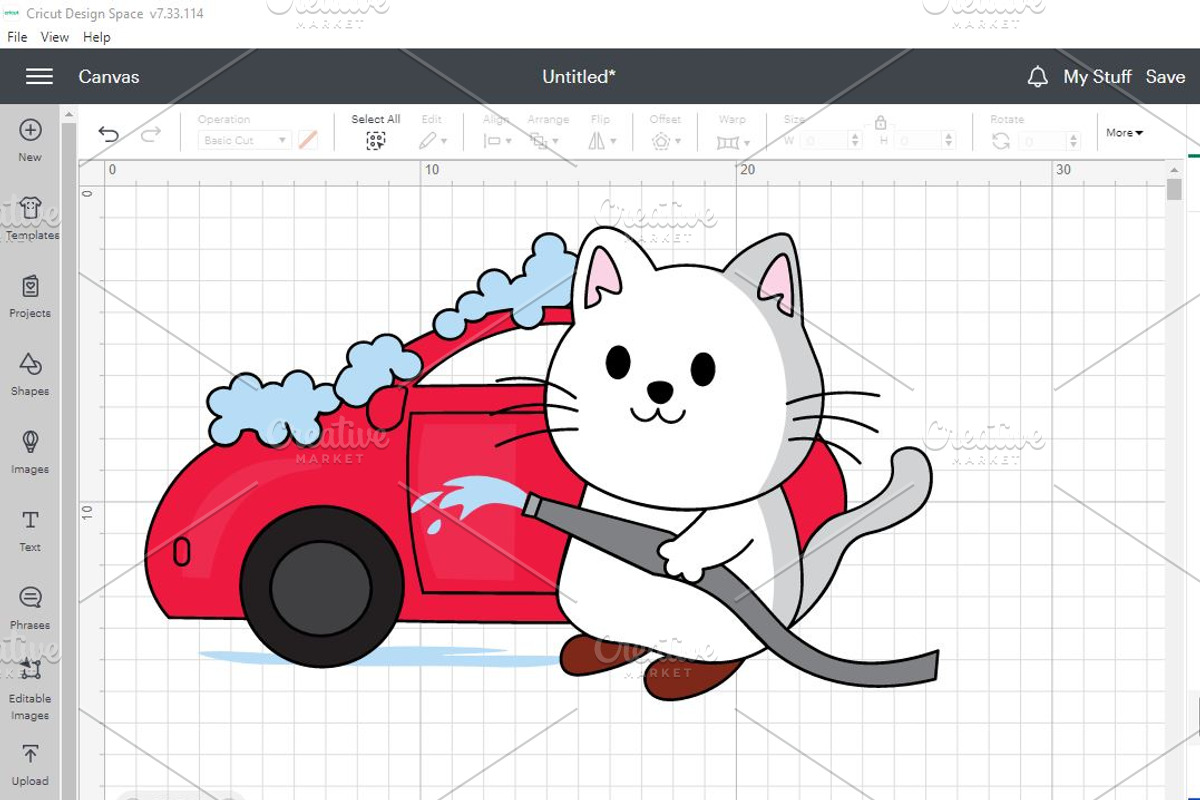The height and width of the screenshot is (800, 1200).
Task: Click the Arrange icon in toolbar
Action: [x=538, y=141]
